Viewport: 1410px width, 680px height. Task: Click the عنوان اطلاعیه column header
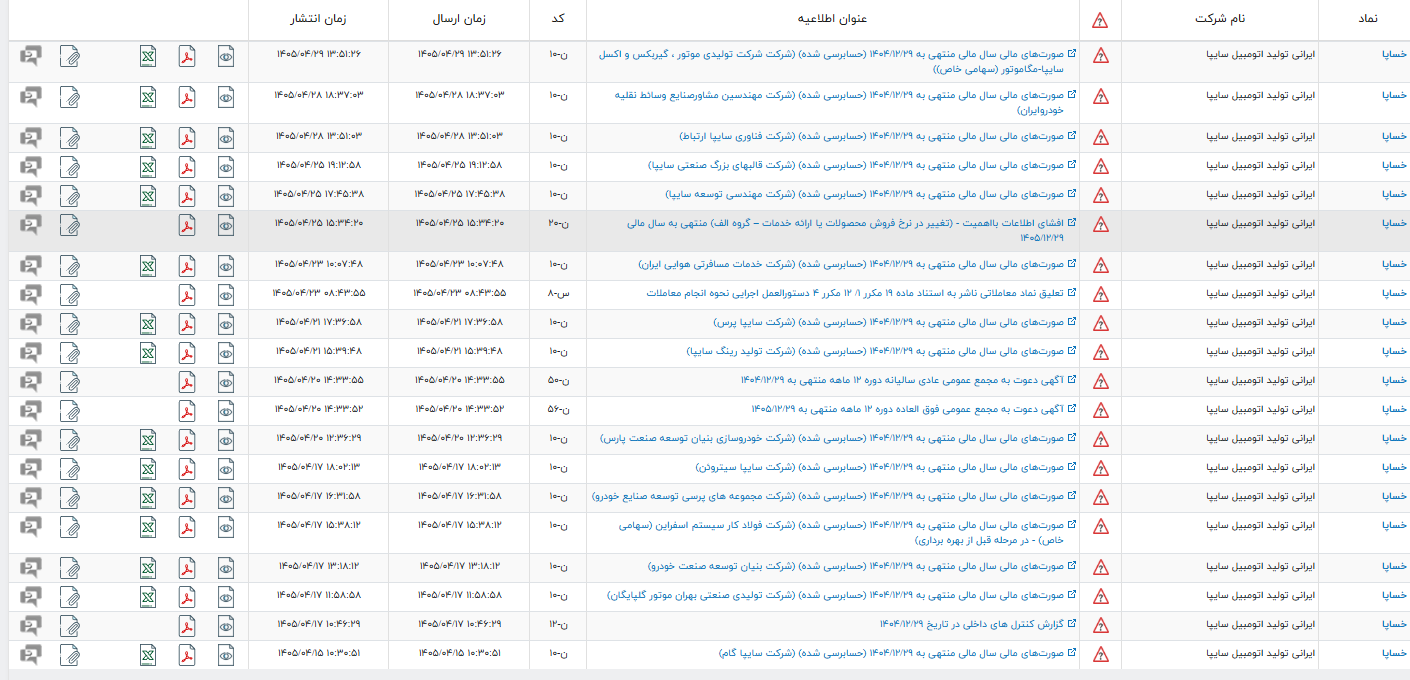832,19
